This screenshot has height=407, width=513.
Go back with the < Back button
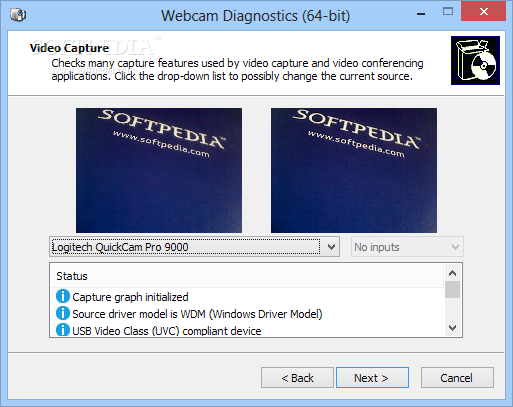click(297, 378)
